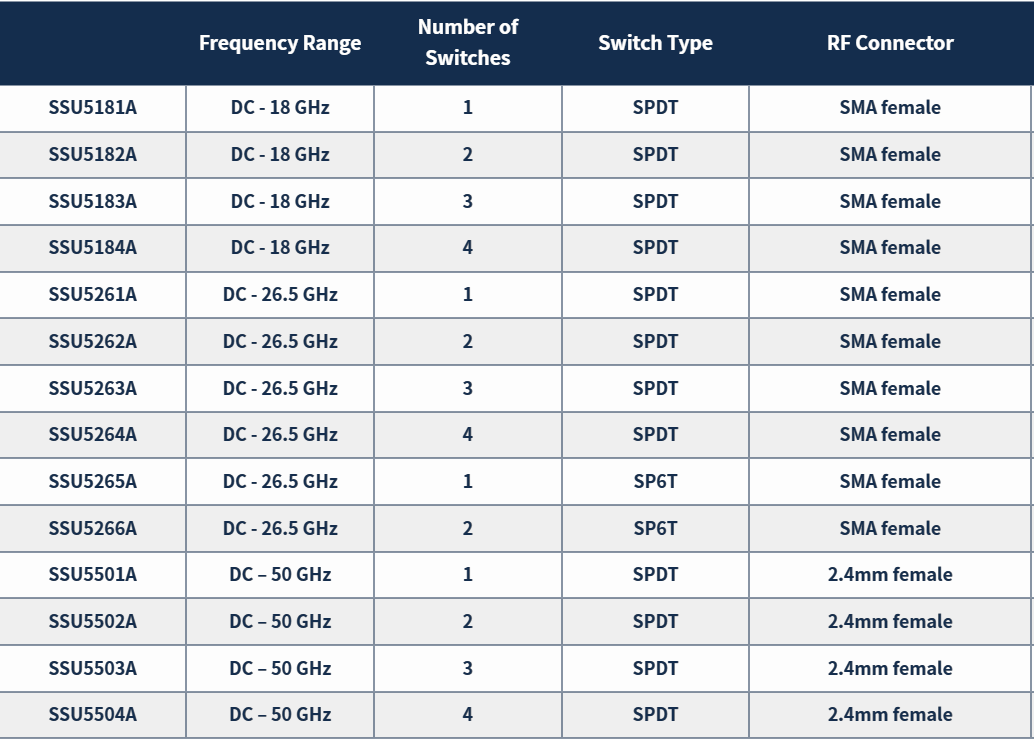The image size is (1034, 741).
Task: Click DC – 50 GHz for SSU5503A
Action: 280,668
